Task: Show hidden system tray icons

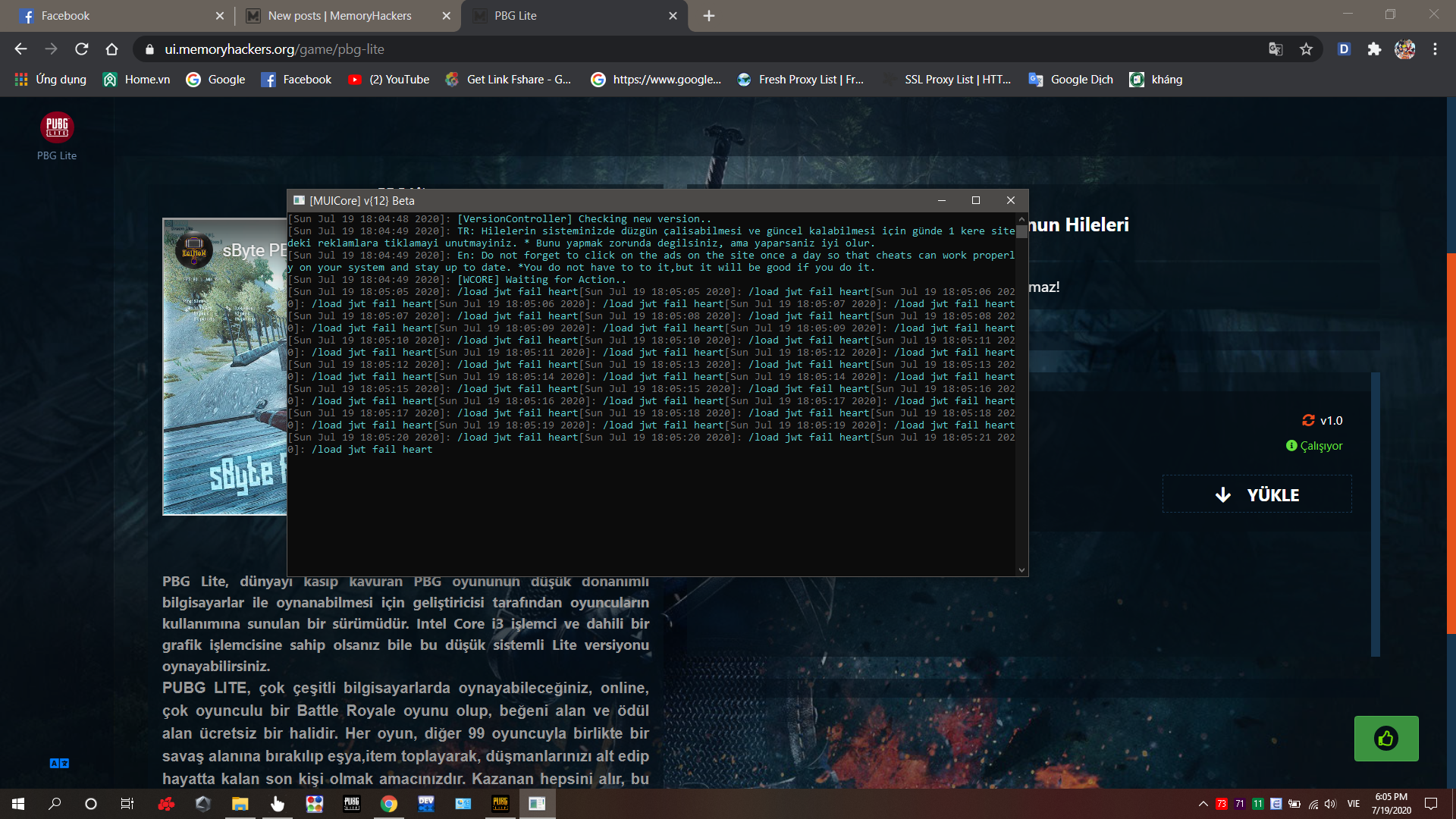Action: click(x=1203, y=804)
